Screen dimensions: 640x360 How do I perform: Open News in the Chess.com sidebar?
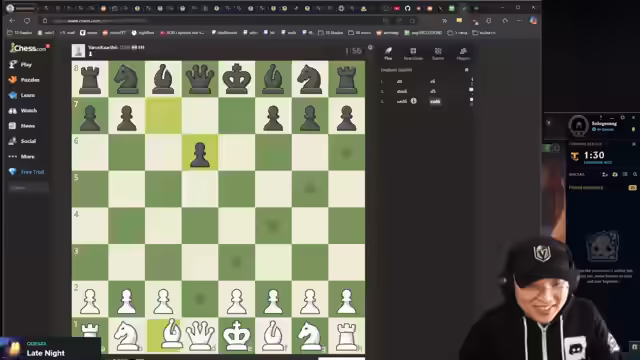[x=22, y=126]
